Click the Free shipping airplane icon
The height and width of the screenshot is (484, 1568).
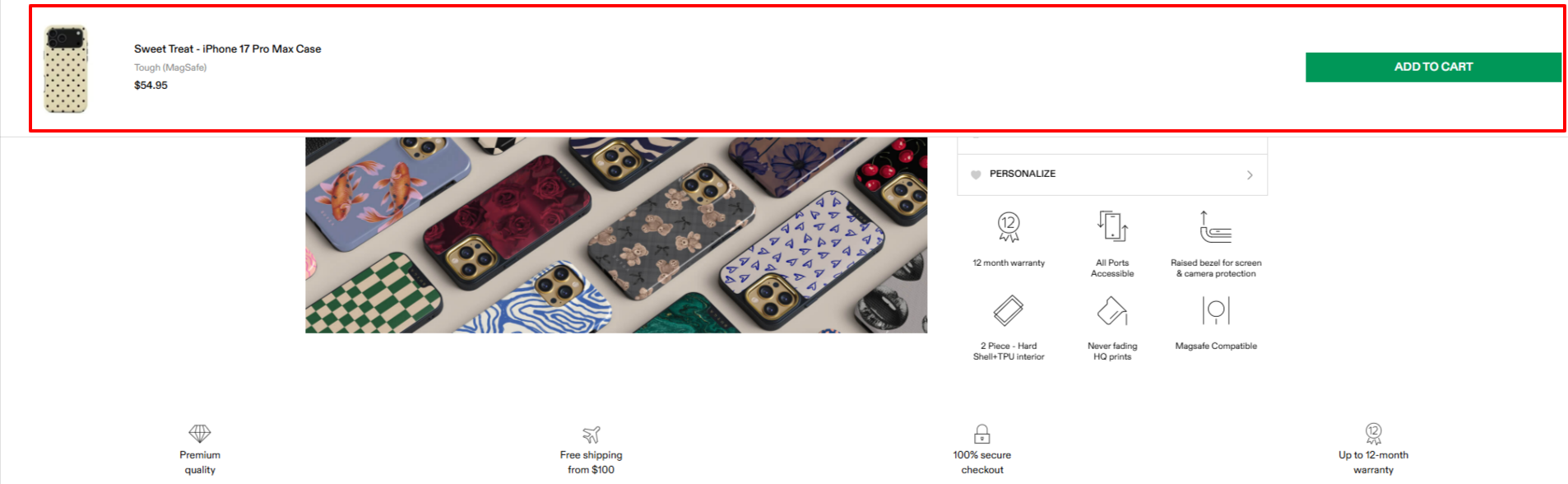[591, 434]
